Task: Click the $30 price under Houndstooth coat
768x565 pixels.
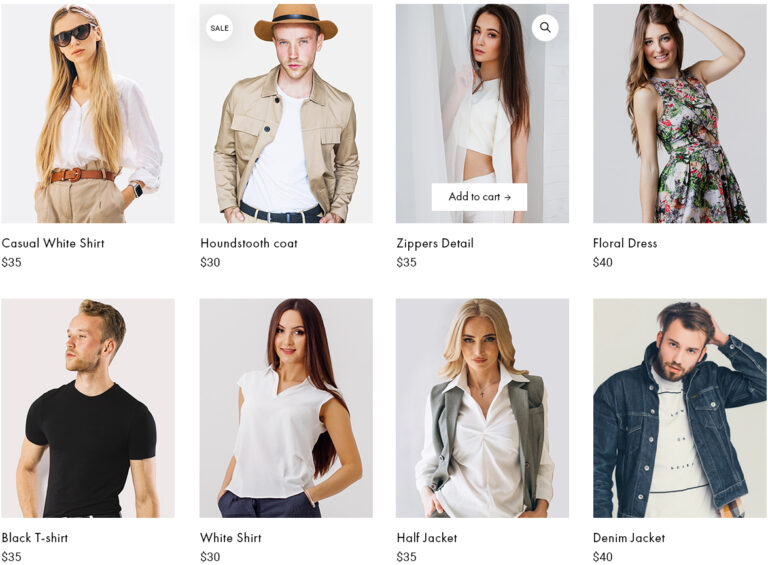Action: [210, 262]
